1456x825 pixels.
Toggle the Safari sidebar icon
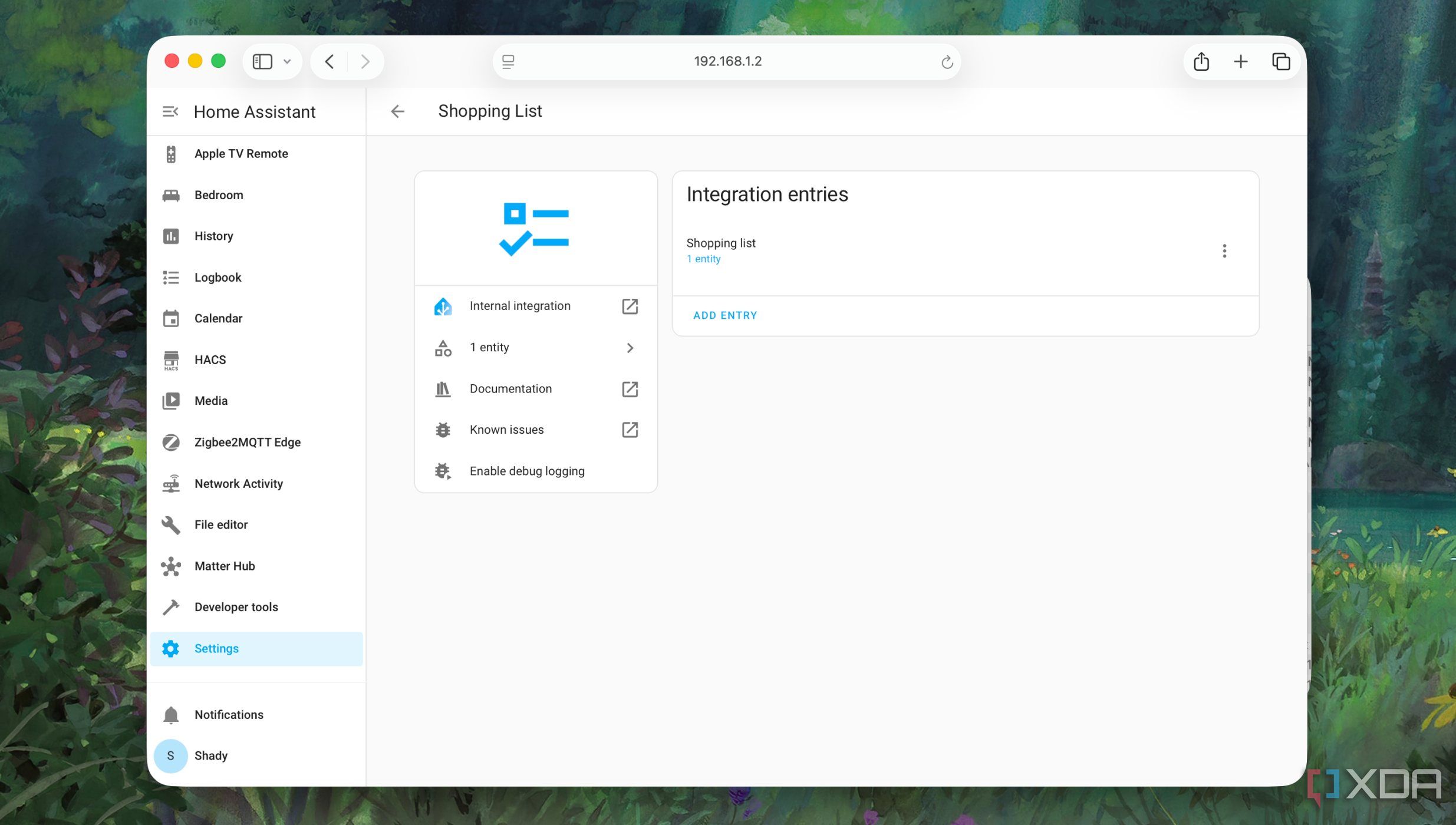pos(262,61)
